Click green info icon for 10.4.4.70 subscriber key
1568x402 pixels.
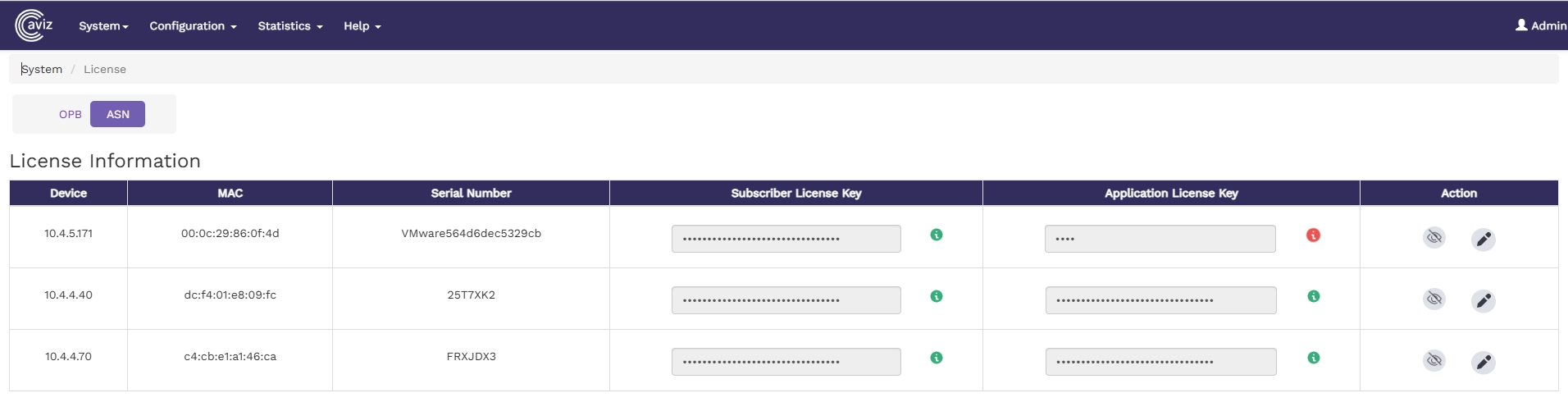pos(937,358)
